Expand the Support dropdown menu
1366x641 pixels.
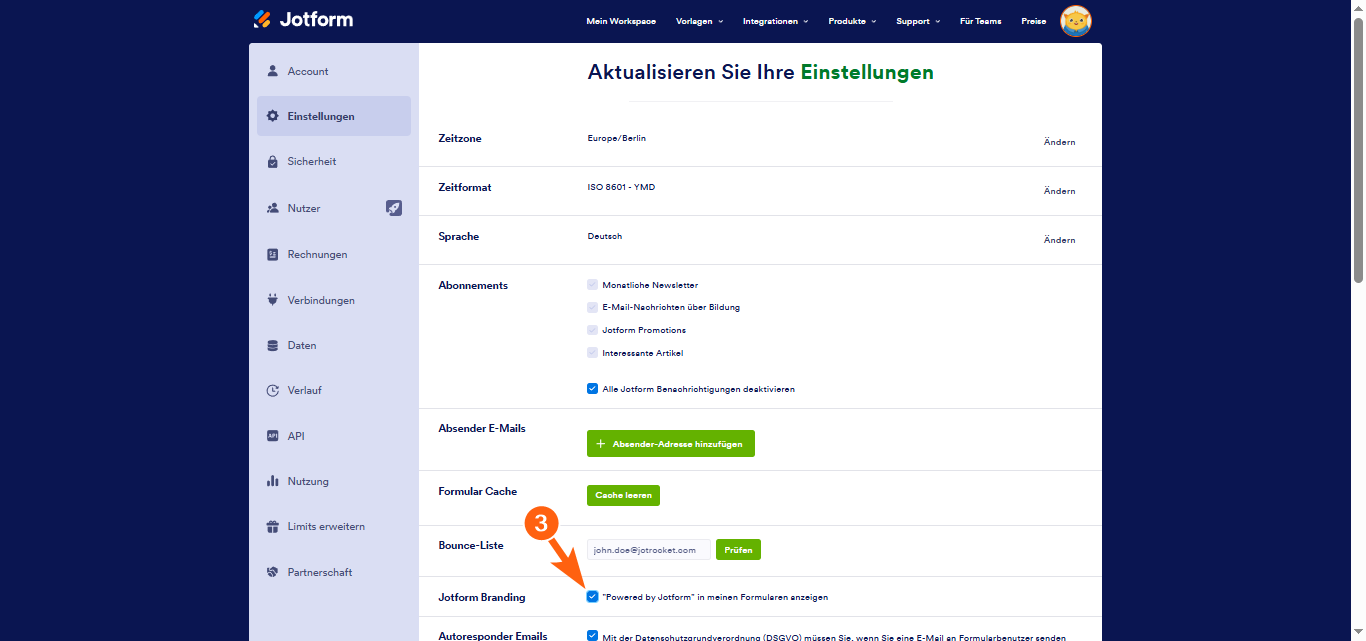click(918, 21)
